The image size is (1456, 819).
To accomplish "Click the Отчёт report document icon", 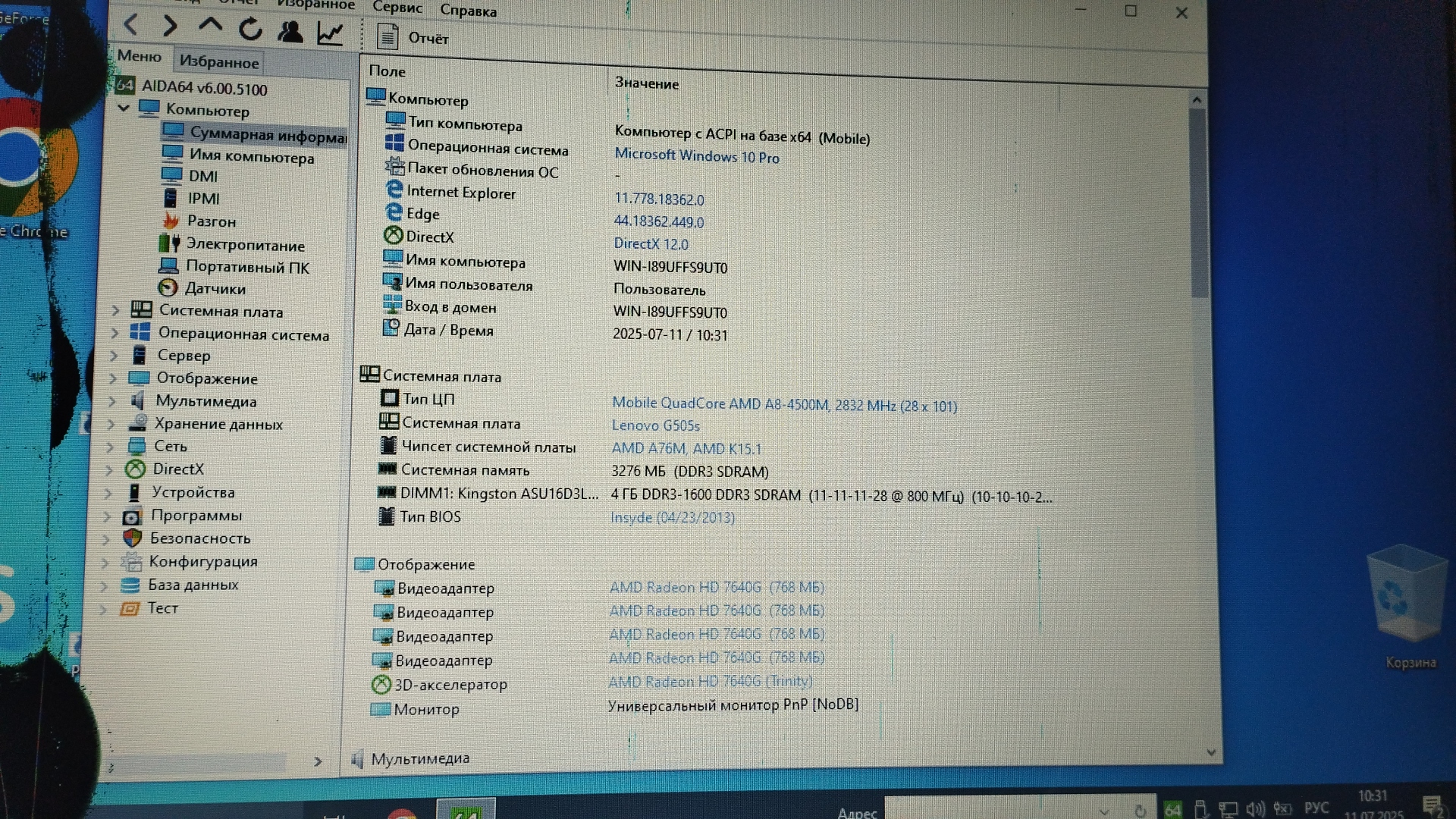I will (x=388, y=36).
